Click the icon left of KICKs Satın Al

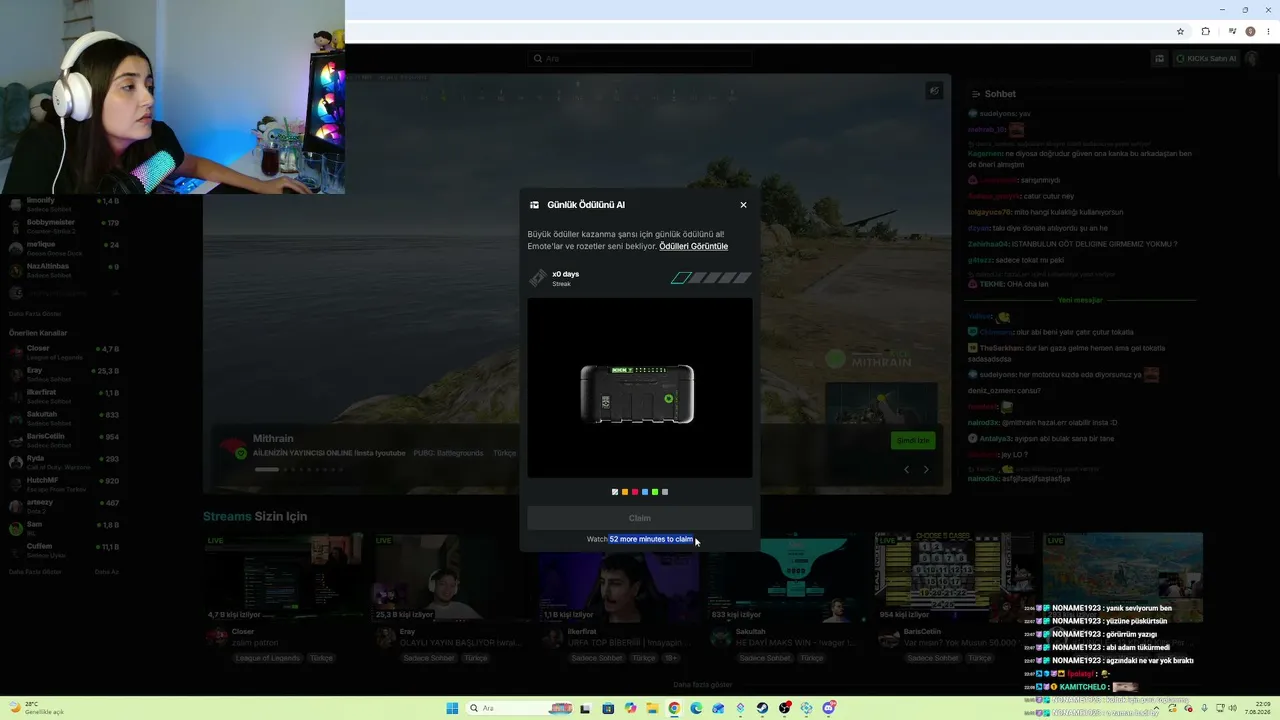(1159, 59)
